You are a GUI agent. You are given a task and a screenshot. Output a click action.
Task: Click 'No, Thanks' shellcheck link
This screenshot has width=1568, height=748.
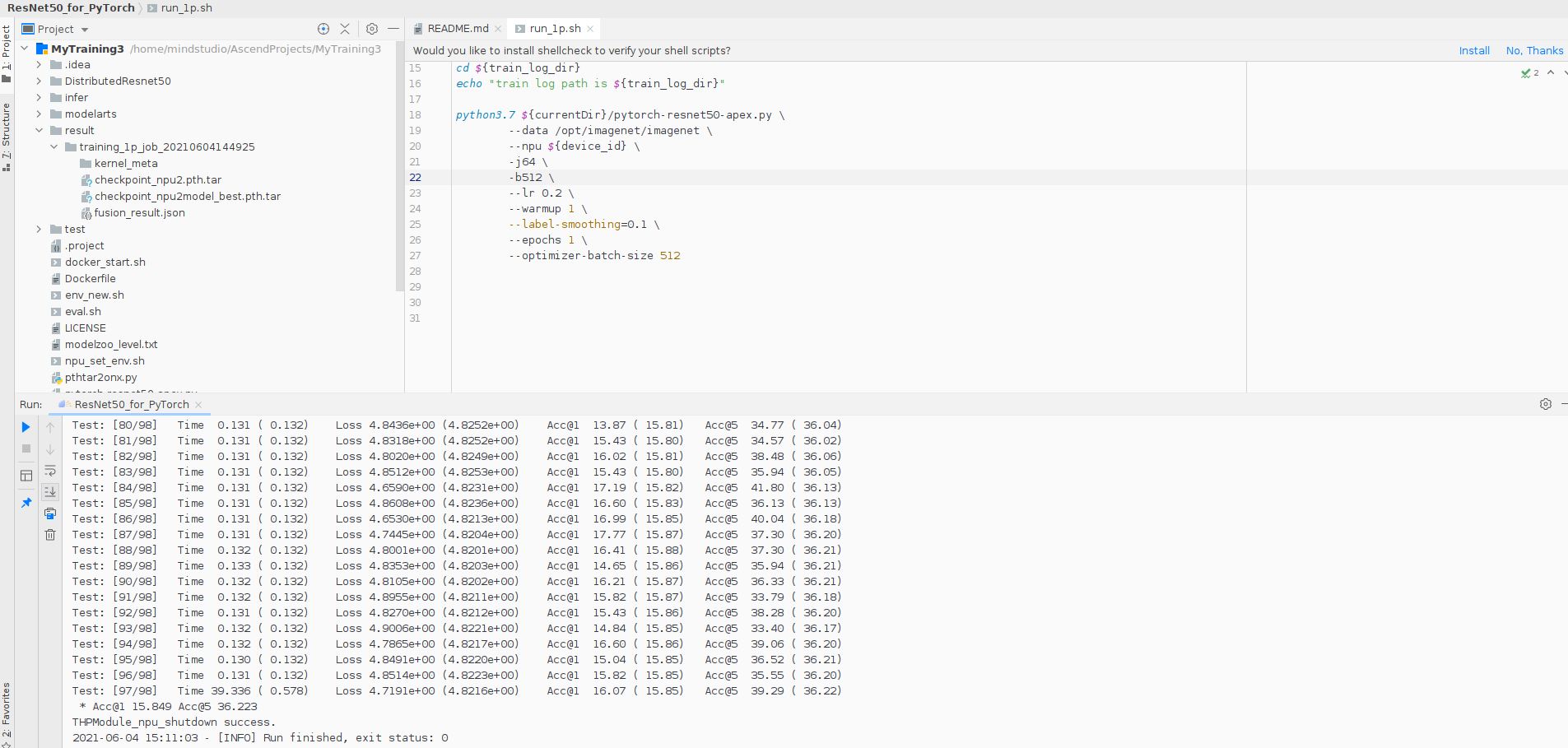click(x=1534, y=51)
